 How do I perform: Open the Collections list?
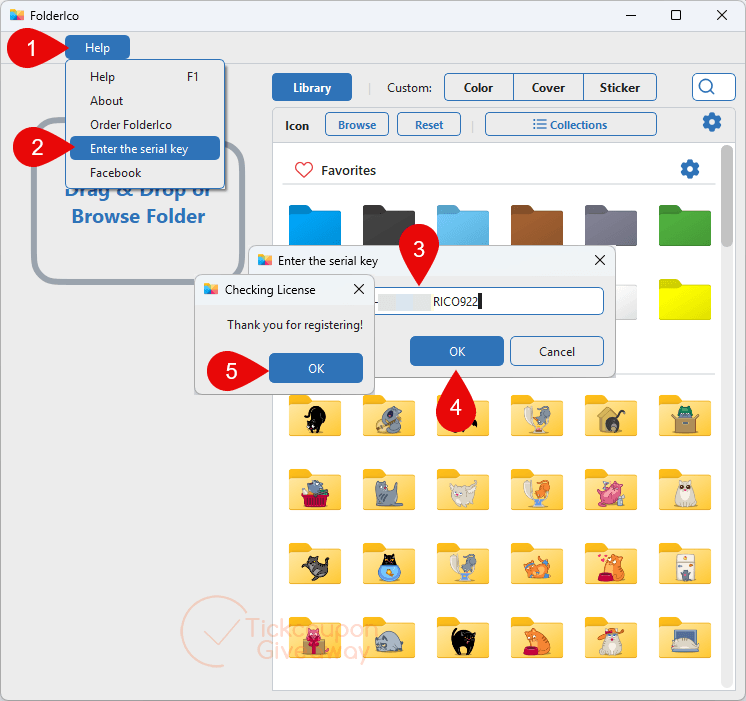(x=570, y=125)
